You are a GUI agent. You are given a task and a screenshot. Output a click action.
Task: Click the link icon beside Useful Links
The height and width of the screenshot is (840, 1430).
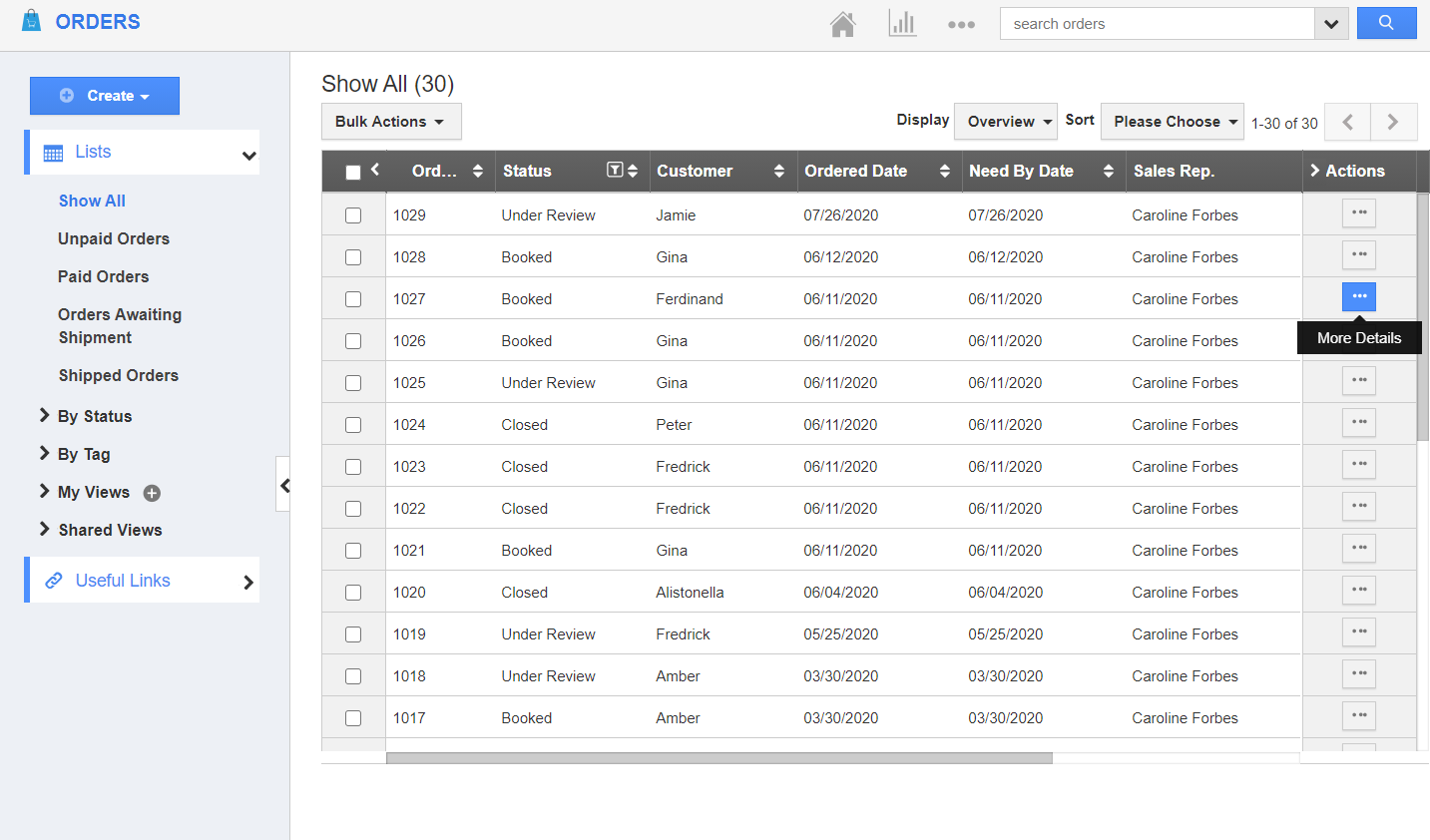point(55,581)
